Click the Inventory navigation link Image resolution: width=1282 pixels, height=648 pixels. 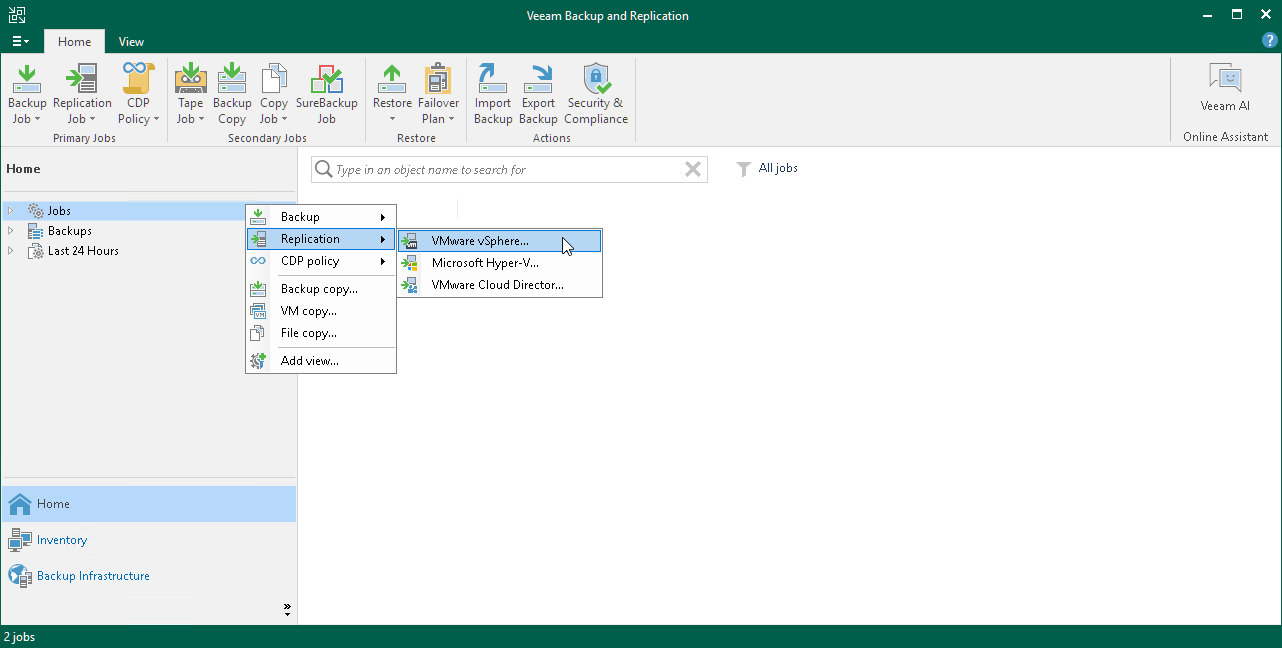pyautogui.click(x=62, y=540)
